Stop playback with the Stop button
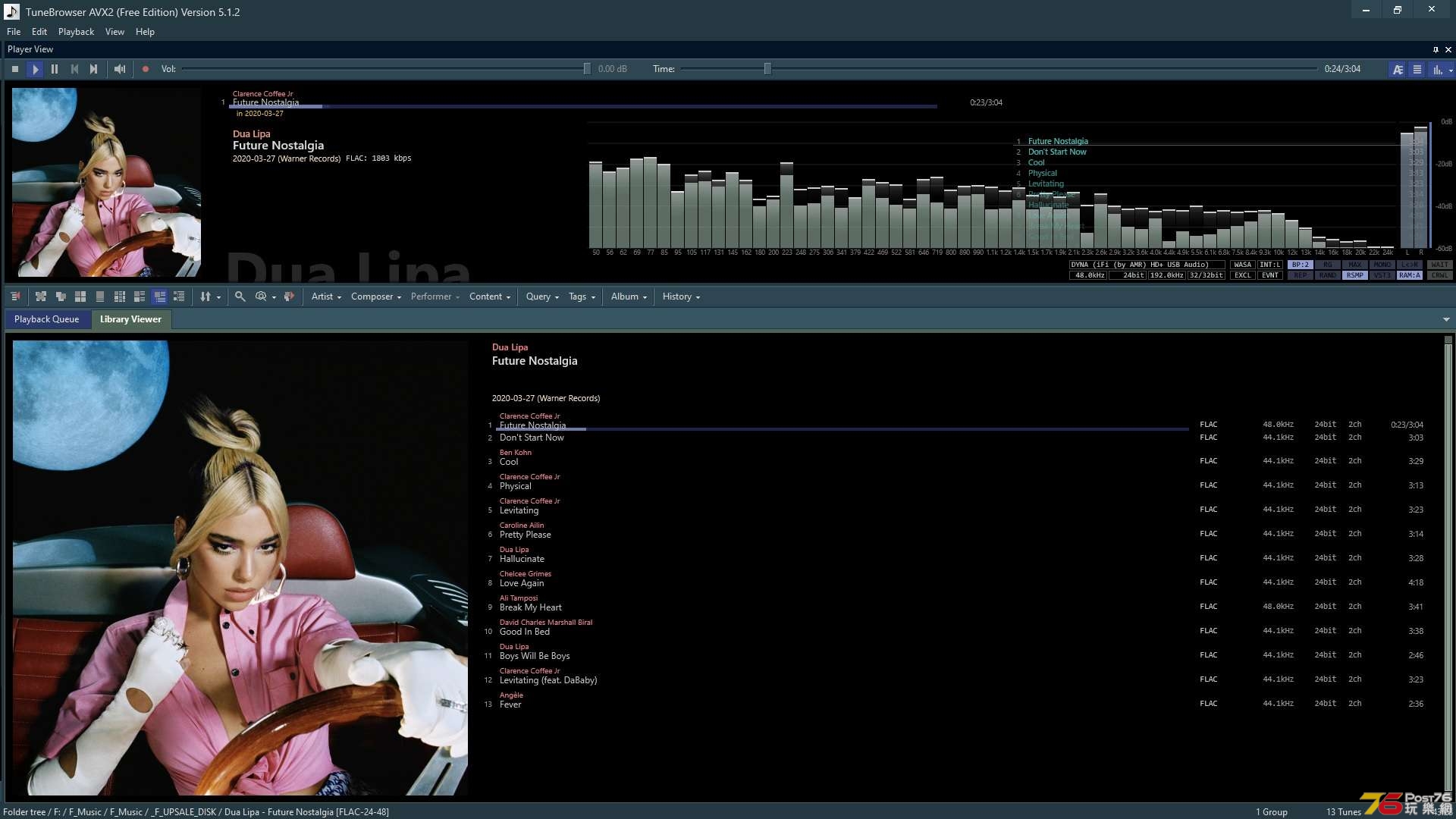Screen dimensions: 1456x819 15,69
